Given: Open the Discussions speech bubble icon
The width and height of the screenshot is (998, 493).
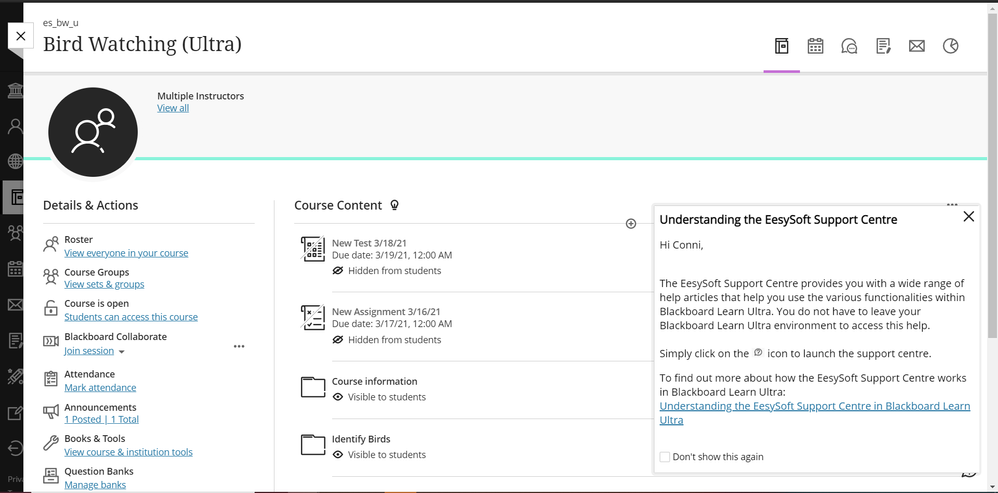Looking at the screenshot, I should 849,46.
